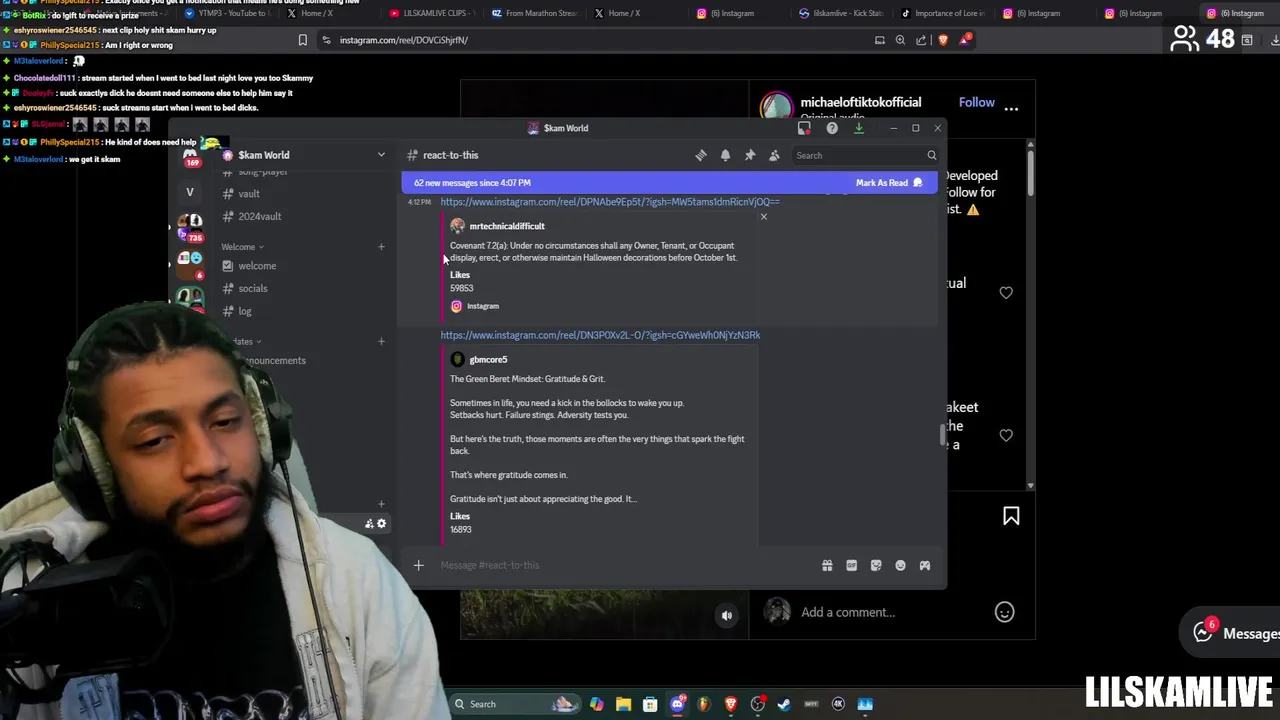Open File Explorer from taskbar
The width and height of the screenshot is (1280, 720).
click(623, 704)
